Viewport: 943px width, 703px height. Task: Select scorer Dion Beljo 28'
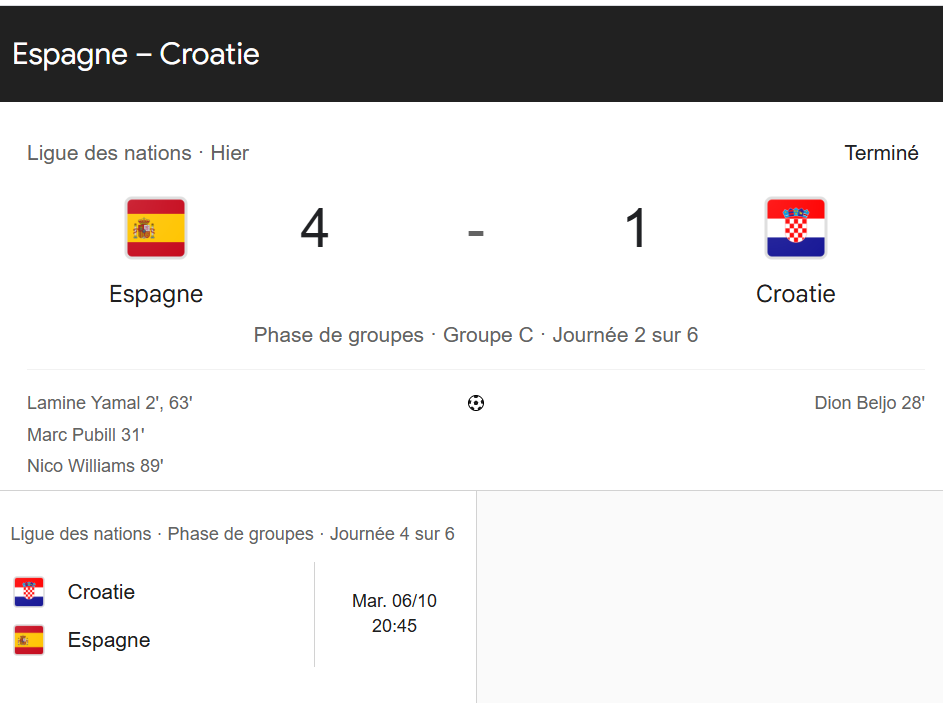(870, 403)
